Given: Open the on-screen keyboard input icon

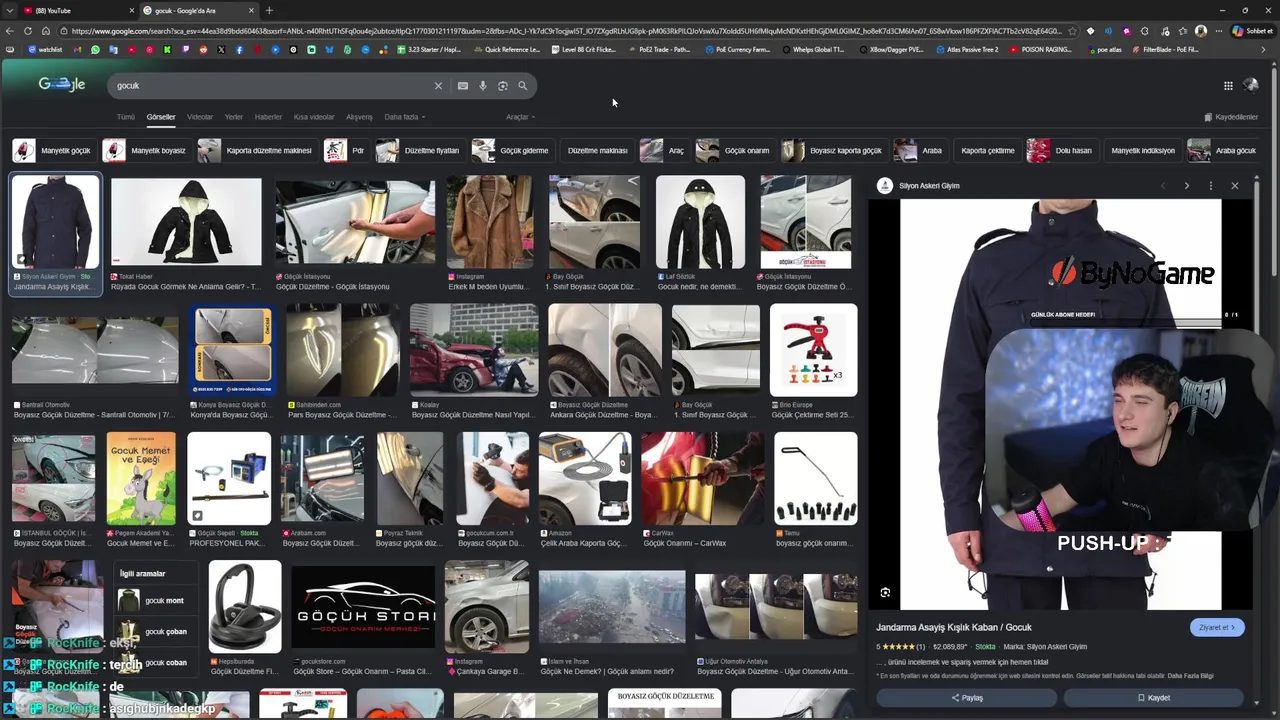Looking at the screenshot, I should click(463, 86).
